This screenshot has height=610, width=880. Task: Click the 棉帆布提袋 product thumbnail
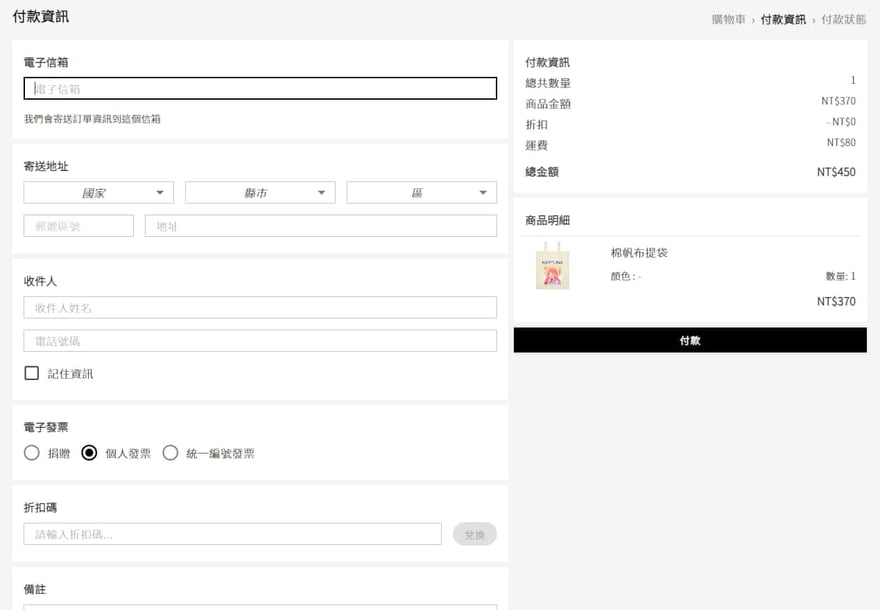pos(552,266)
